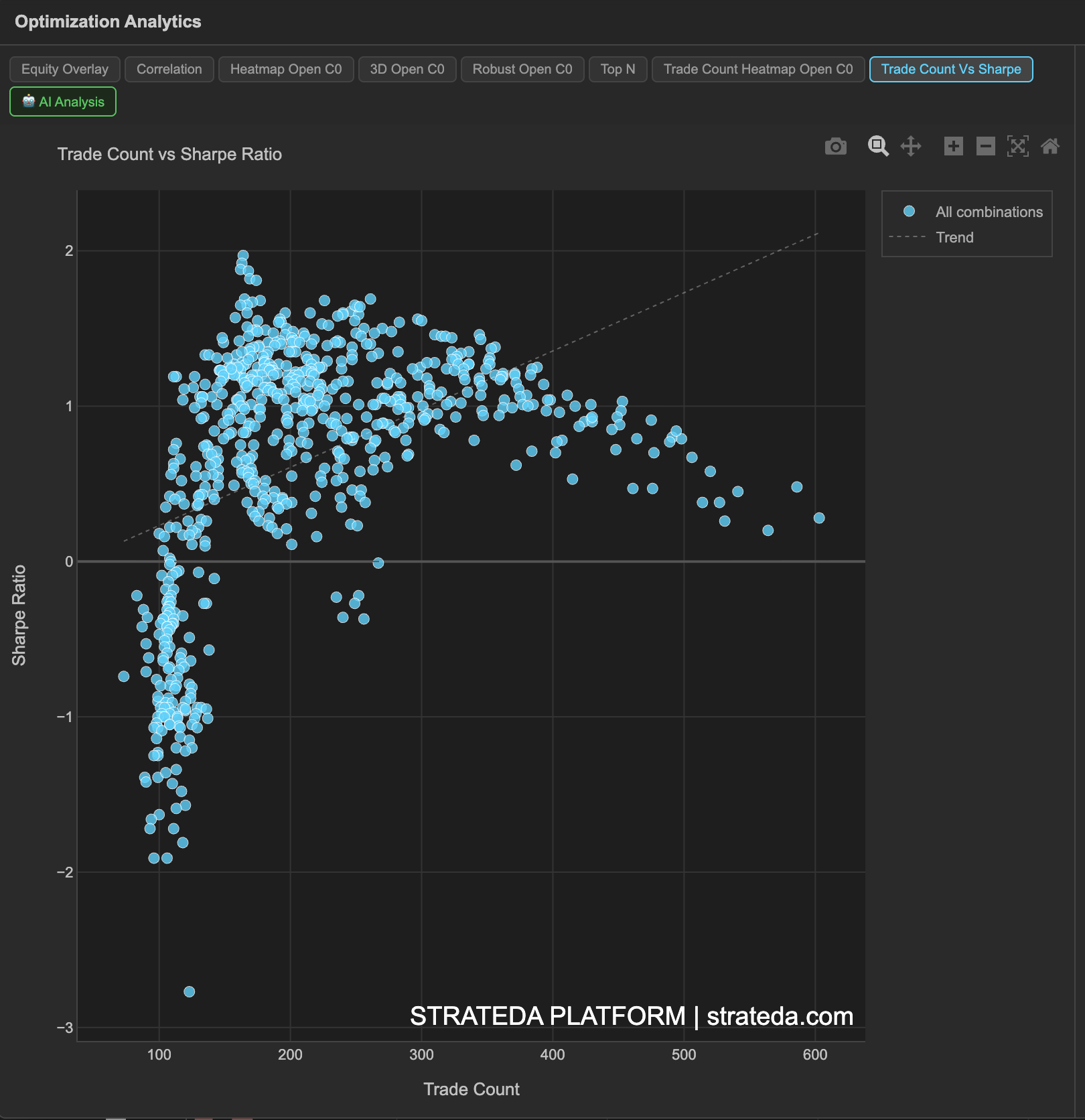Select a blue data point marker near Sharpe 2

pyautogui.click(x=243, y=255)
